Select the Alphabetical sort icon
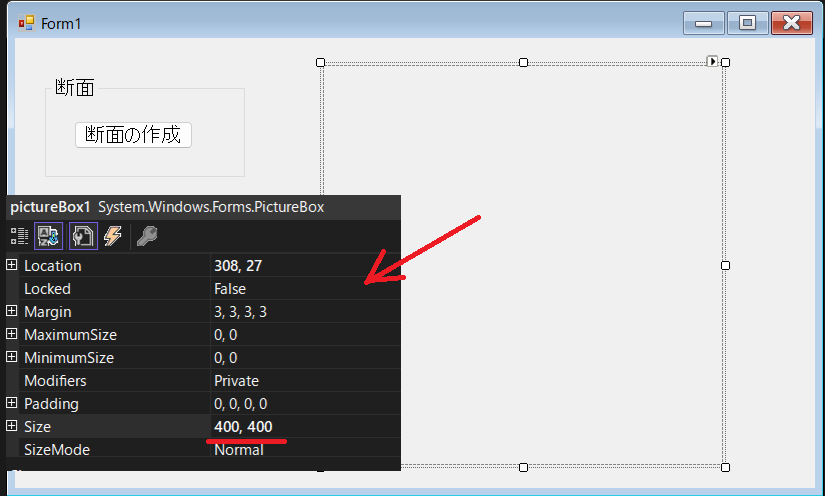The width and height of the screenshot is (825, 496). click(49, 236)
